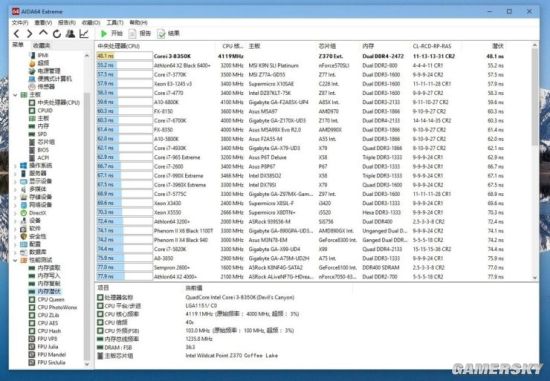
Task: Collapse the performance test tree node
Action: (15, 260)
